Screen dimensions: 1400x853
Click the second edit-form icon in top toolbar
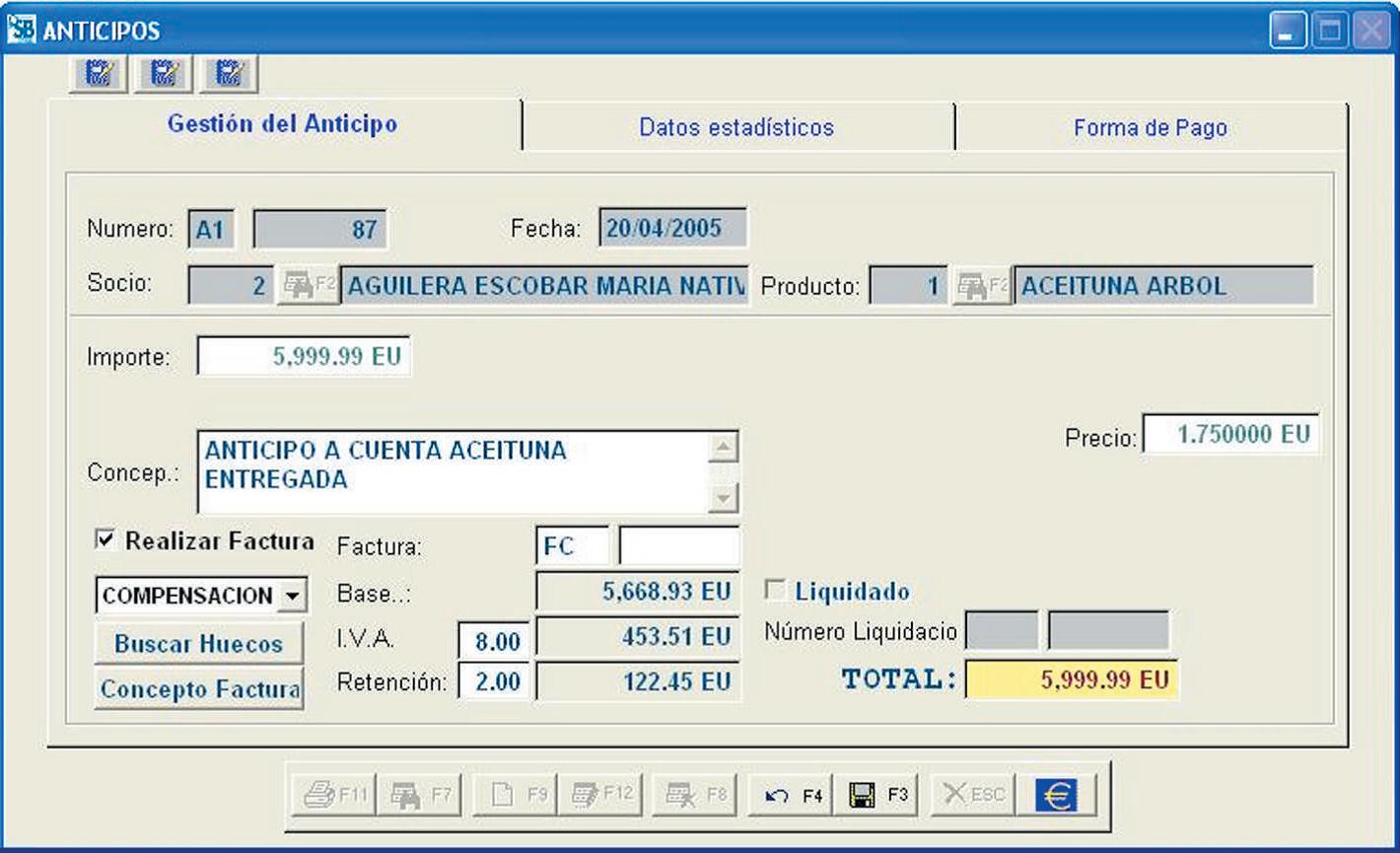click(x=164, y=72)
